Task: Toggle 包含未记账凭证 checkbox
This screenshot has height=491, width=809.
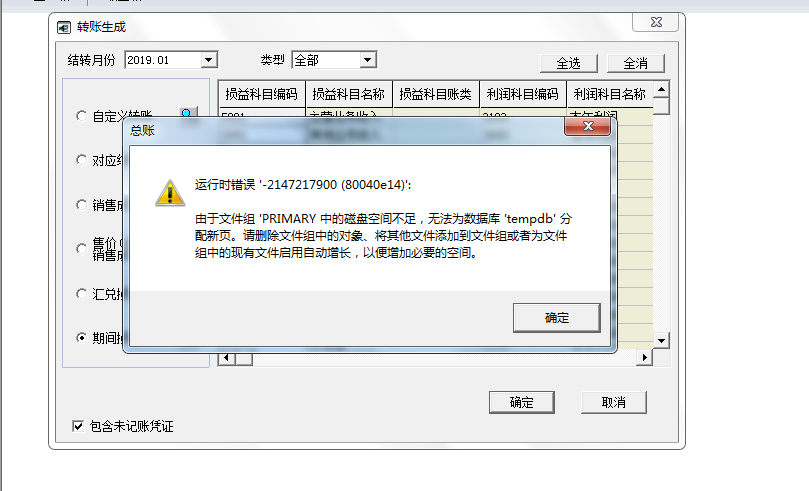Action: coord(77,426)
